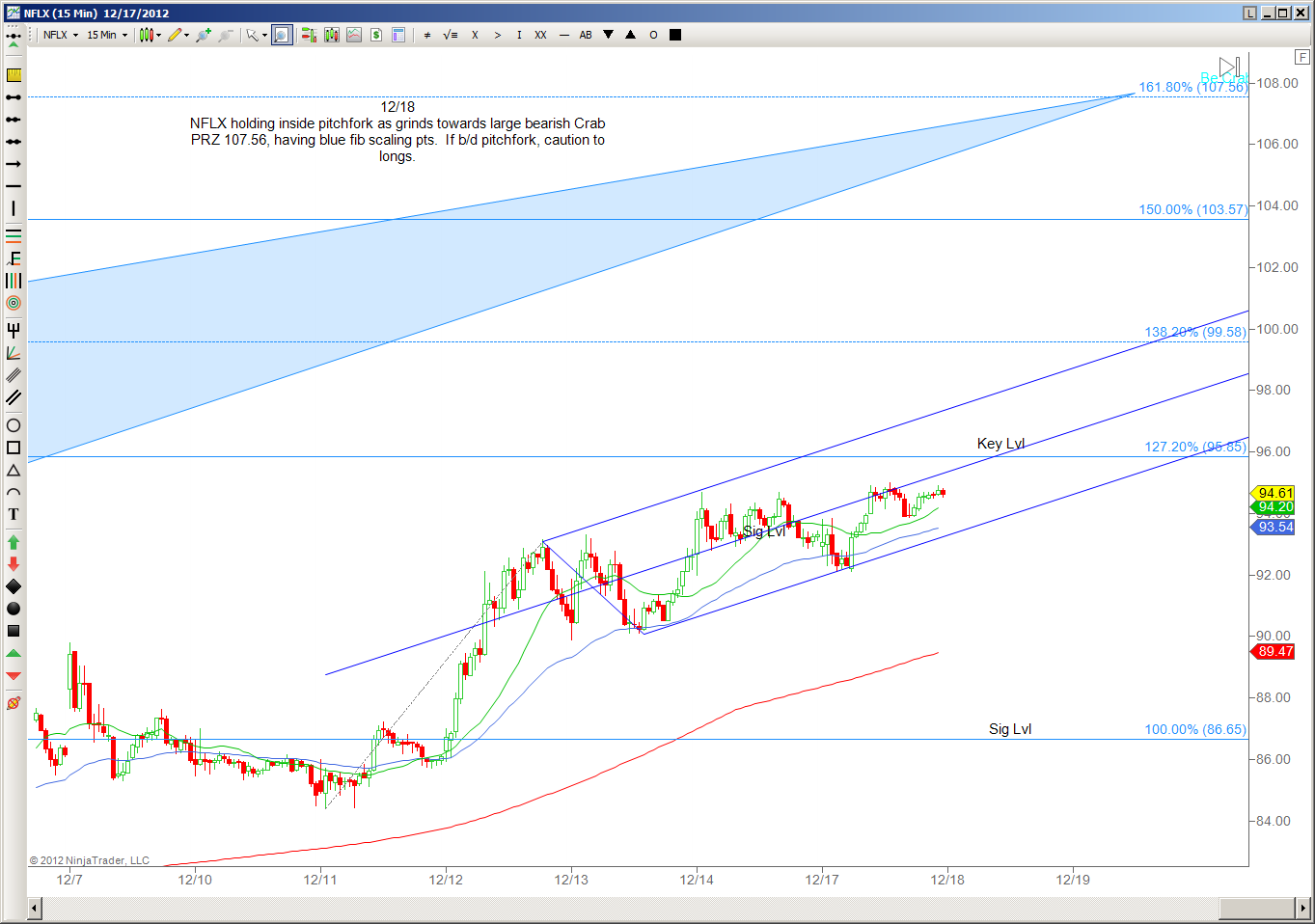Toggle the F button in chart corner
Viewport: 1315px width, 924px height.
1302,57
